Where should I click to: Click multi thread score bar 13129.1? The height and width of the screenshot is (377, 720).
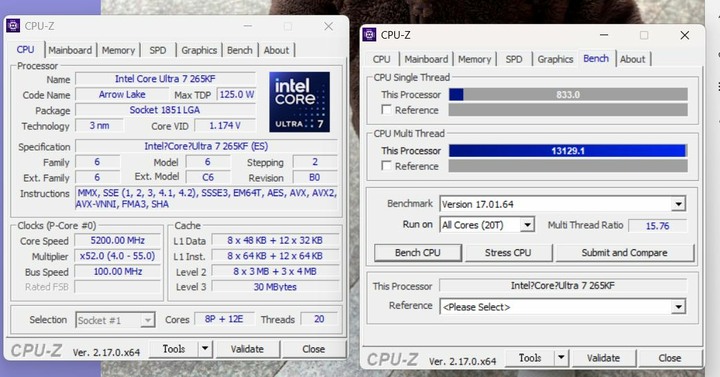(x=568, y=151)
